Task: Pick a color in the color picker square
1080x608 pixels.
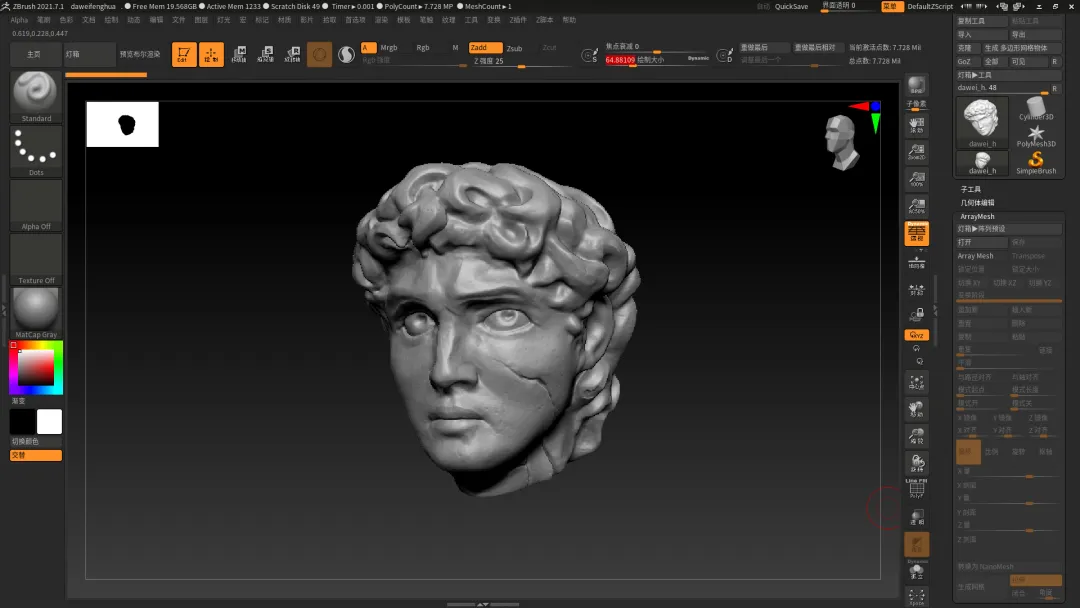Action: pos(36,368)
